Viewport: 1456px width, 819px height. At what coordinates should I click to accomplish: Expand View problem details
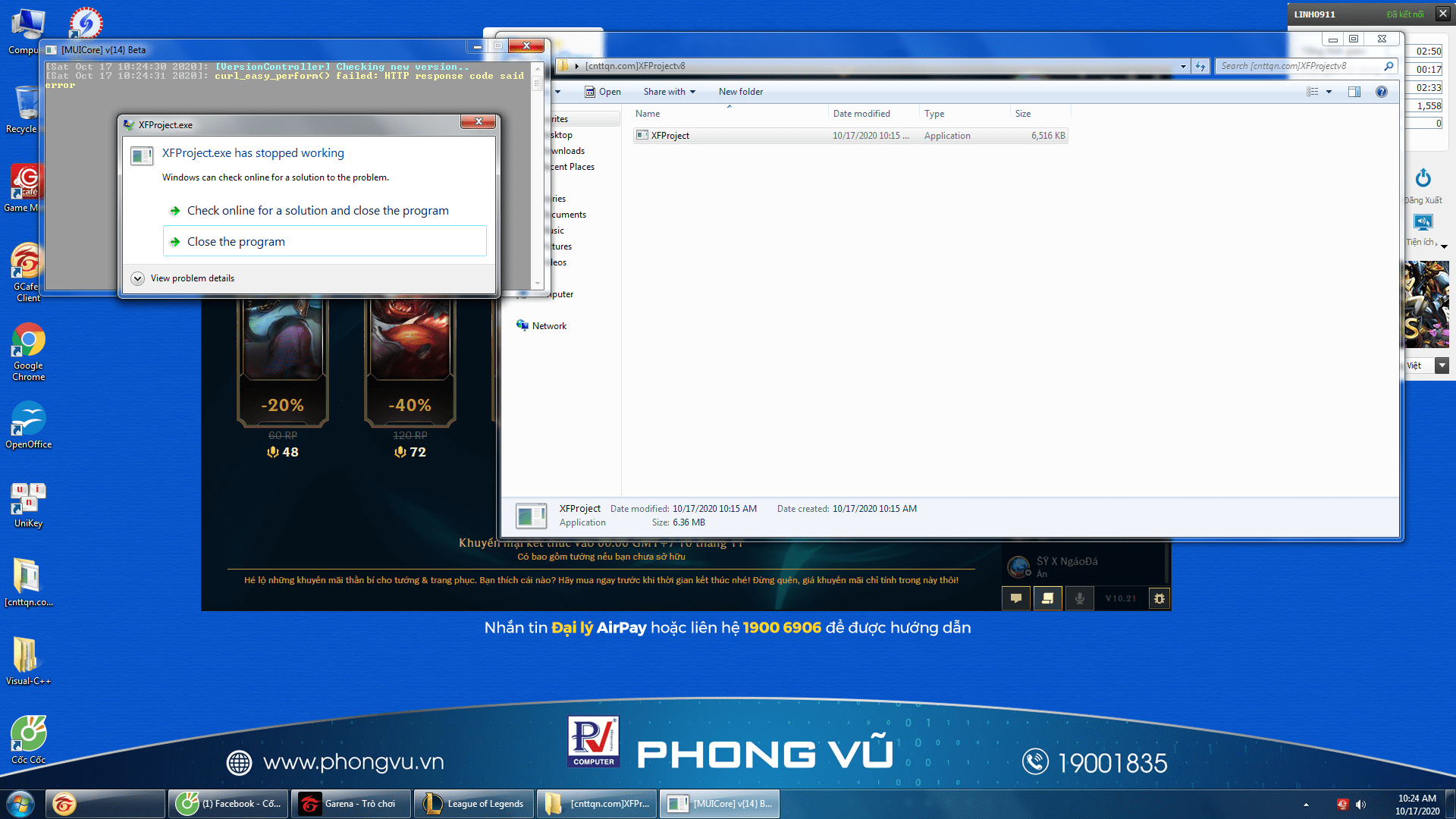pos(183,278)
